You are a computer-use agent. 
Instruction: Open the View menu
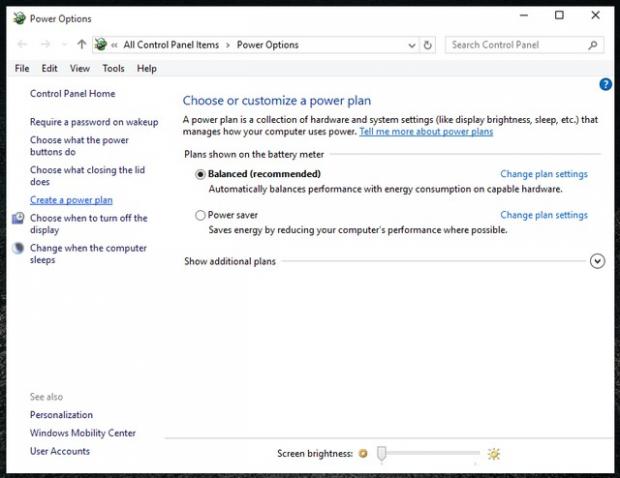click(80, 68)
